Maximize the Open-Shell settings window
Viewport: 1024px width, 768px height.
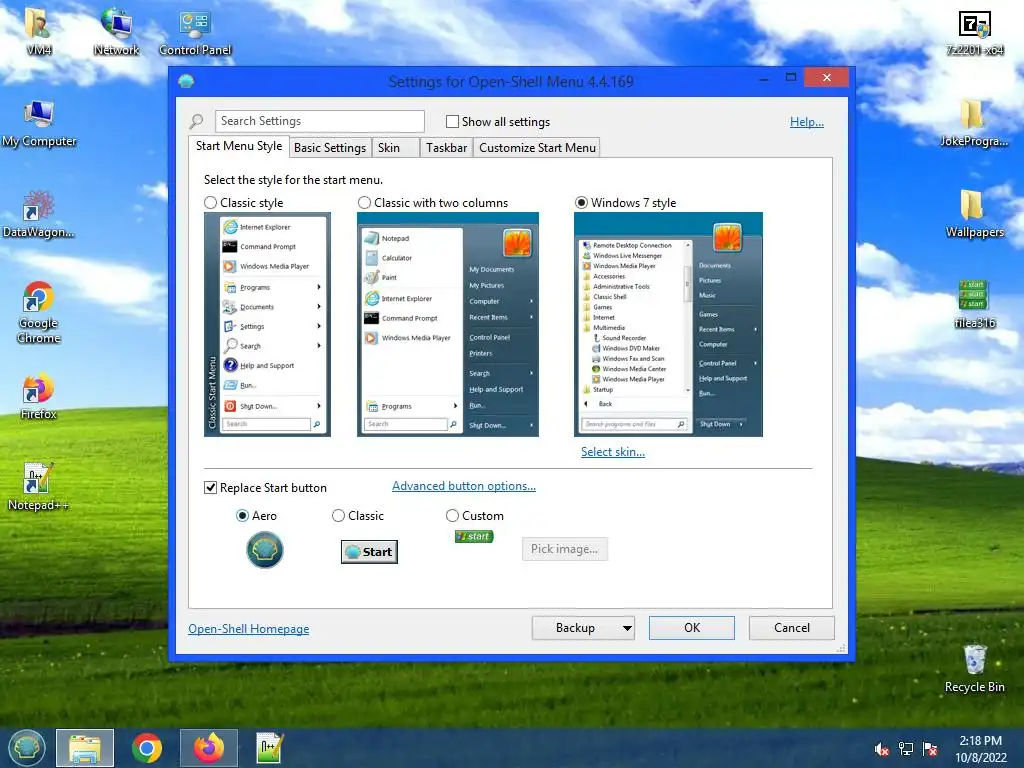[x=791, y=78]
